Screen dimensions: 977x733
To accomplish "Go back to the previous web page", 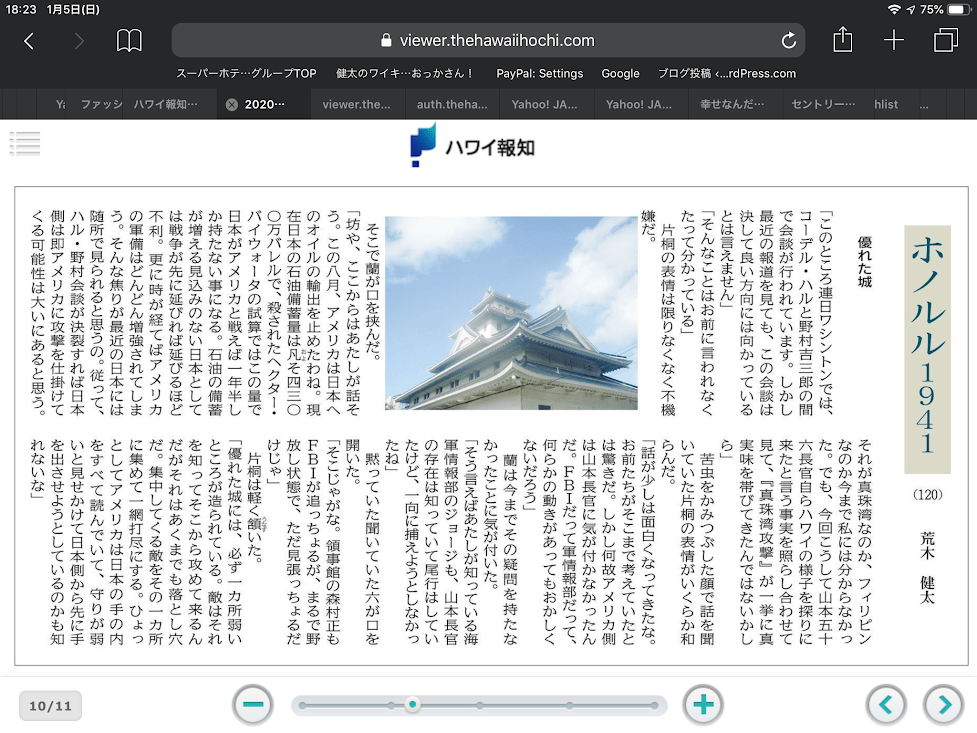I will 29,41.
